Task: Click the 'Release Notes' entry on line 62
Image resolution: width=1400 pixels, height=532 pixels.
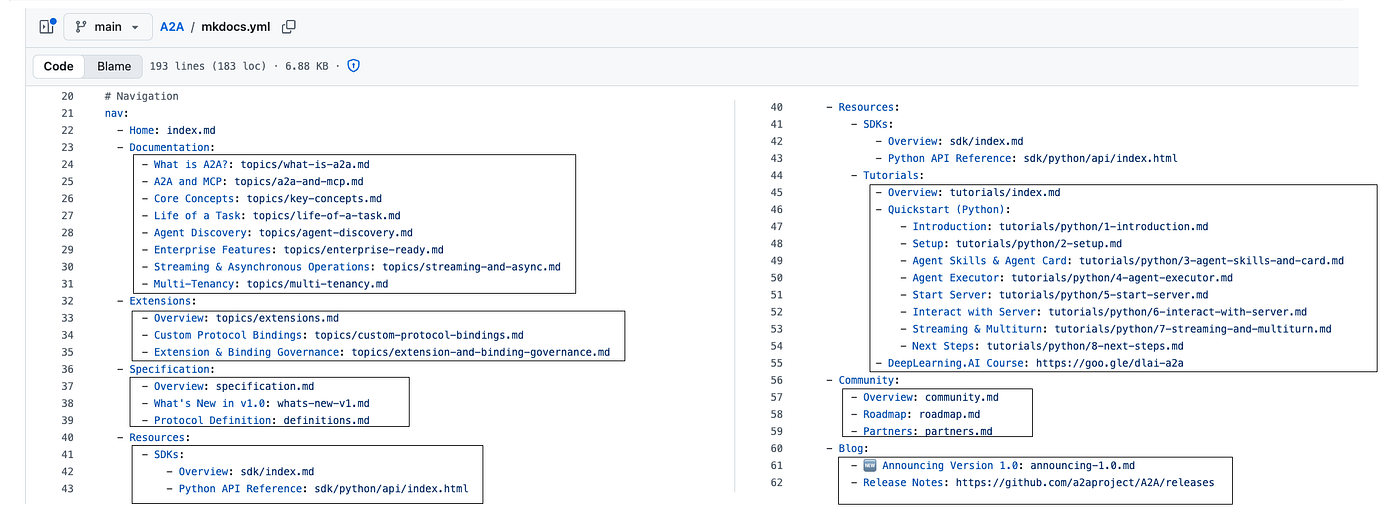Action: [x=1033, y=482]
